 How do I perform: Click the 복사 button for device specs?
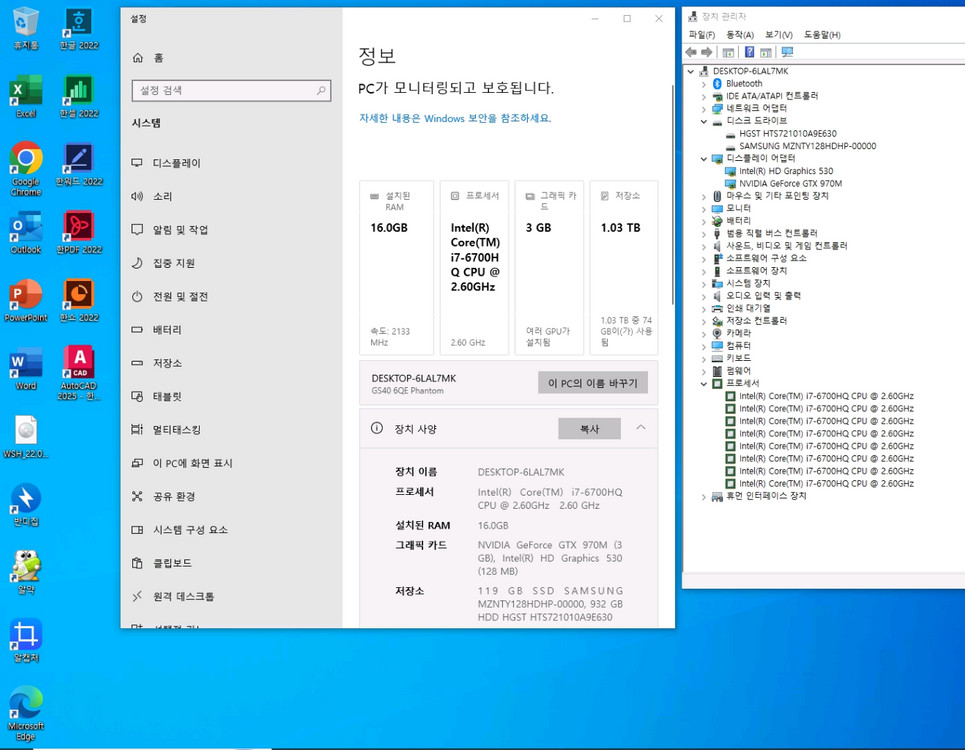589,429
